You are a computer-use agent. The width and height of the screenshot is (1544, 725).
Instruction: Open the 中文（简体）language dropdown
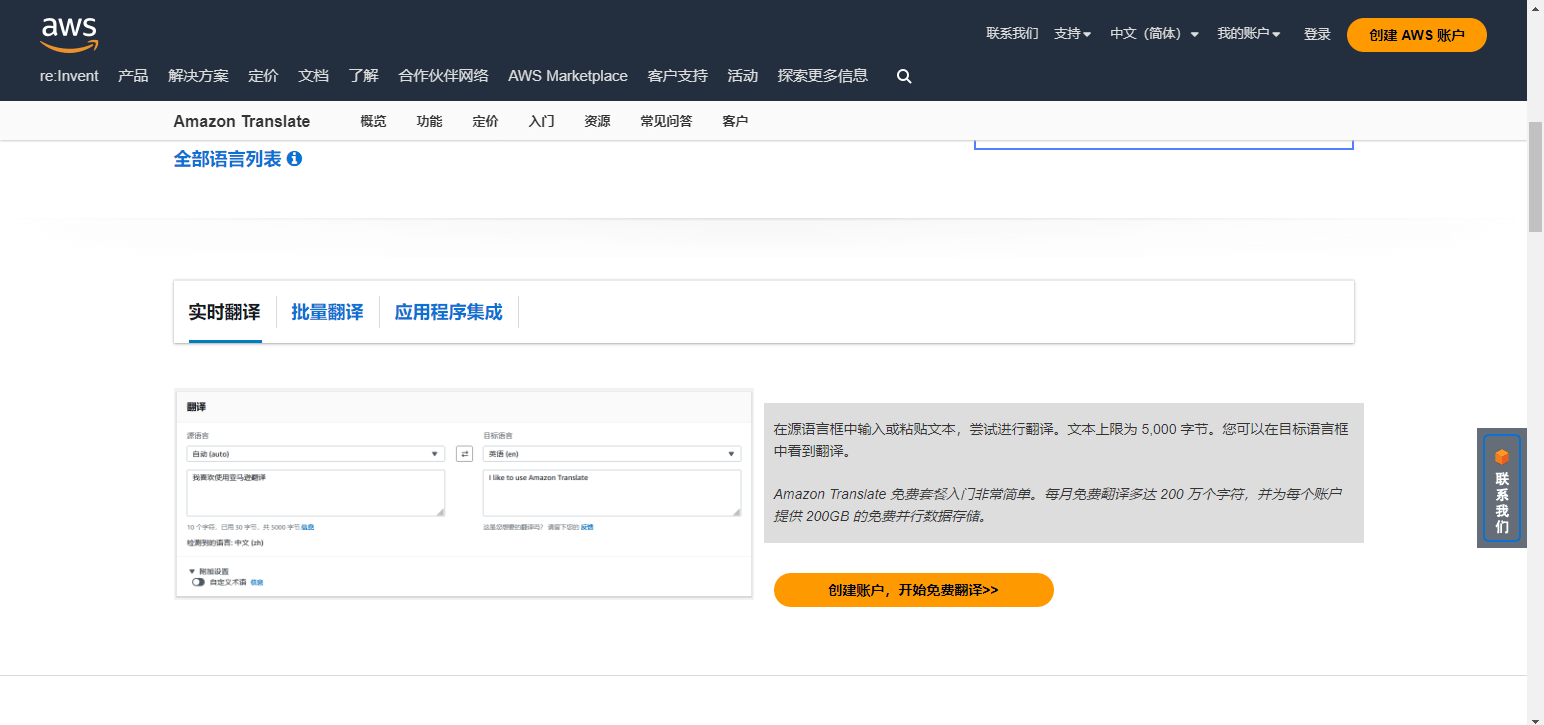coord(1154,34)
